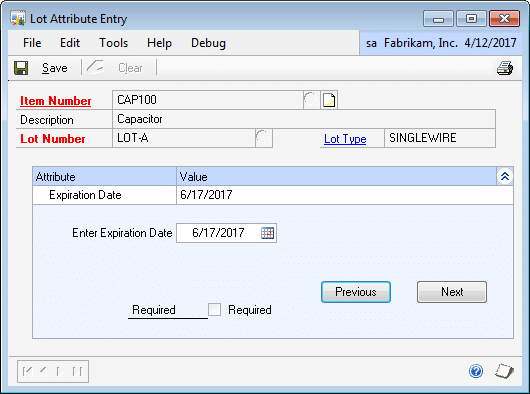
Task: Click the Clear toolbar label
Action: point(130,68)
